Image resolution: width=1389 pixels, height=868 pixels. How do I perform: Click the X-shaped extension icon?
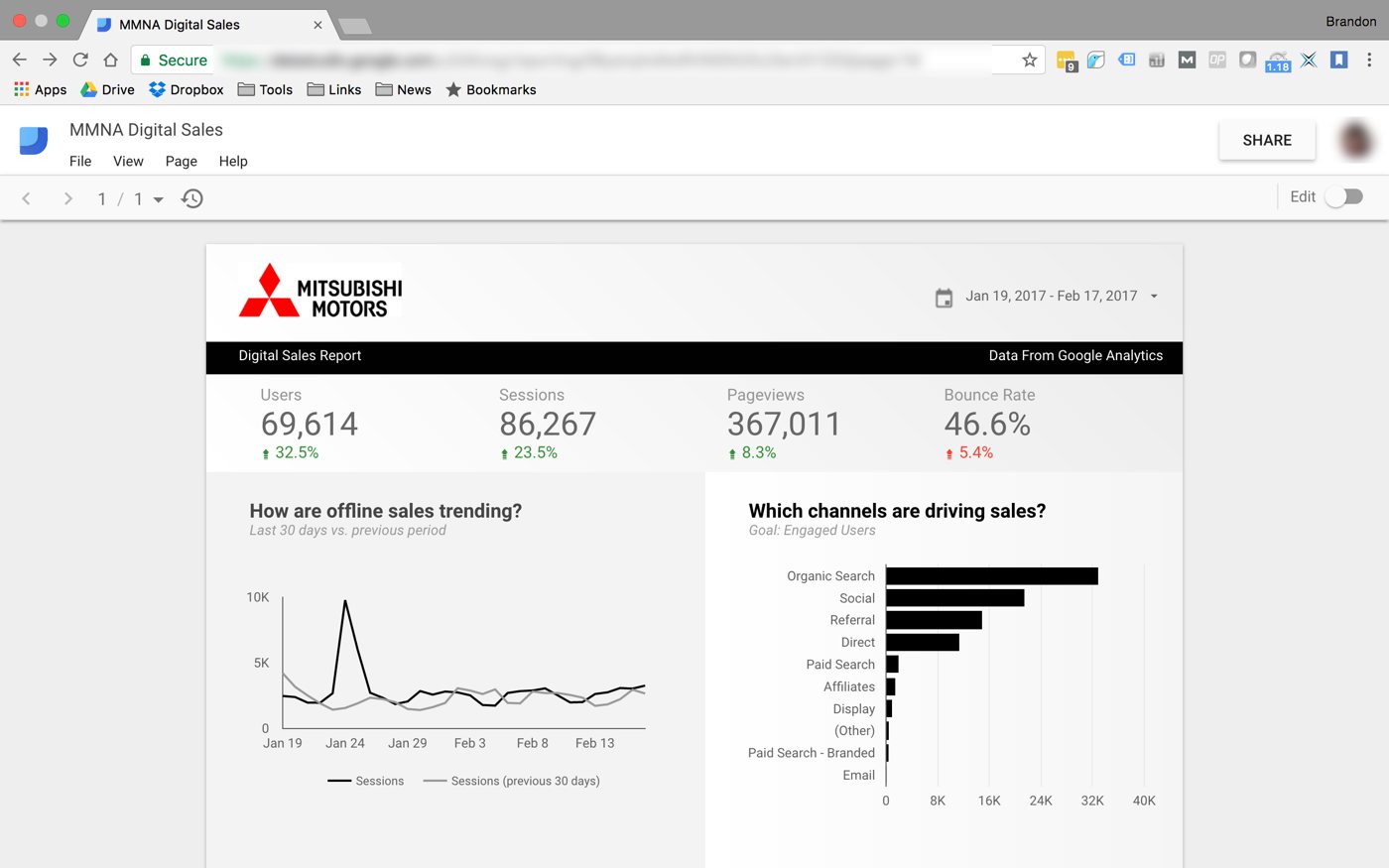tap(1309, 60)
